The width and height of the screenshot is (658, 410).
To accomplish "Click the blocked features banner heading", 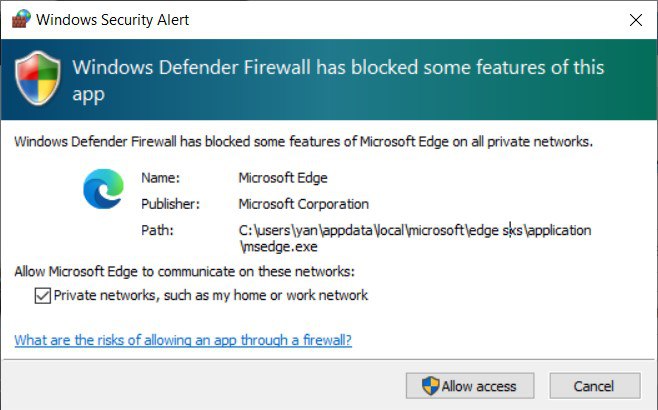I will [x=338, y=80].
